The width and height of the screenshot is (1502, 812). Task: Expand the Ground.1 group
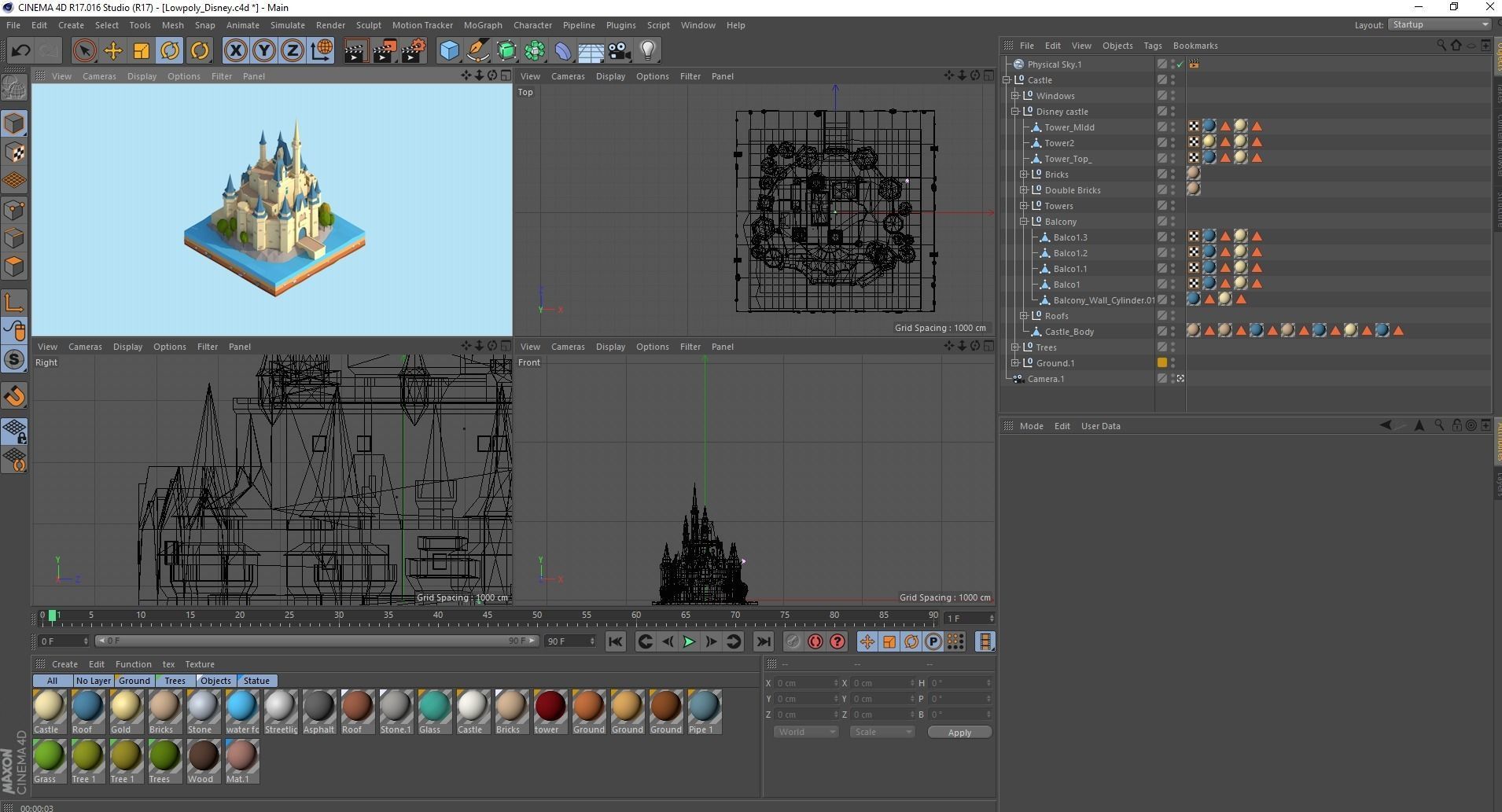[1015, 363]
